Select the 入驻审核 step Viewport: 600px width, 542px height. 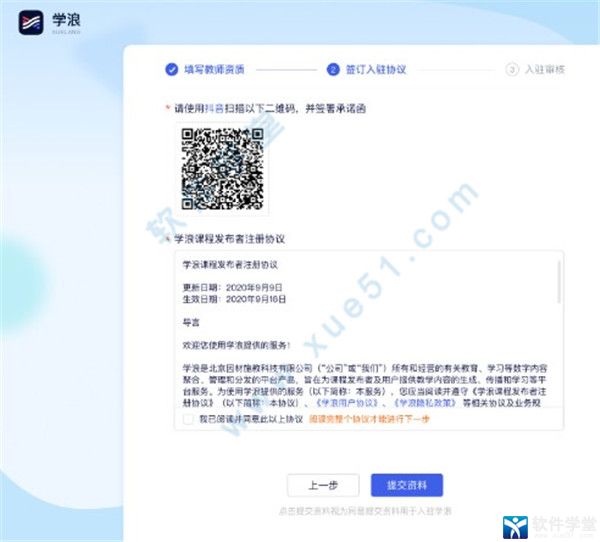545,69
